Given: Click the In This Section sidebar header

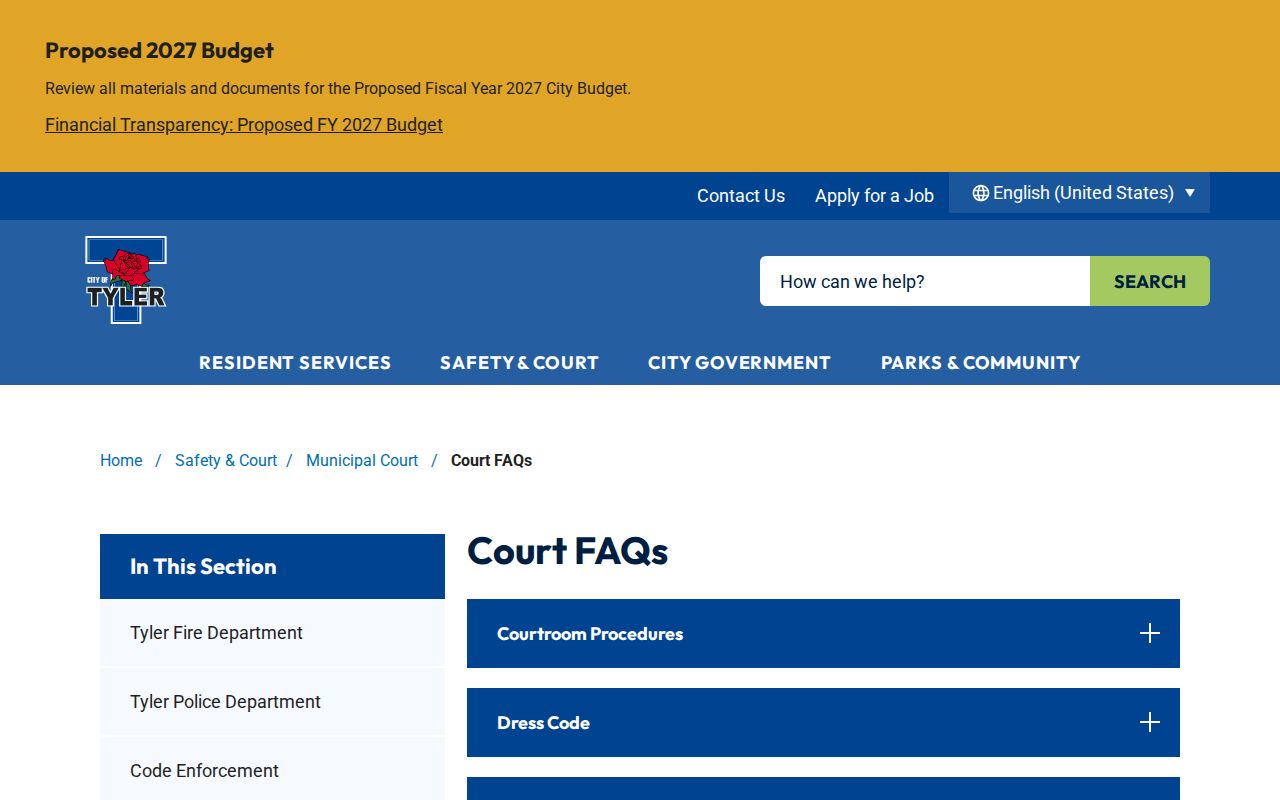Looking at the screenshot, I should (x=272, y=566).
